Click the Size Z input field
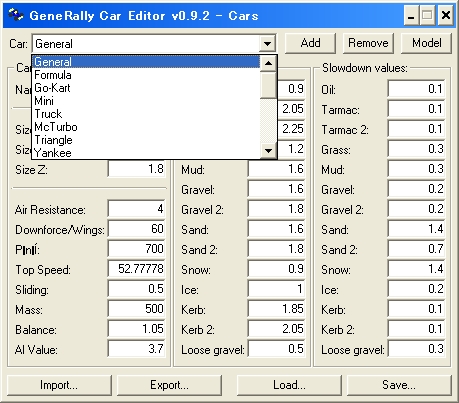Screen dimensions: 459x403 137,169
